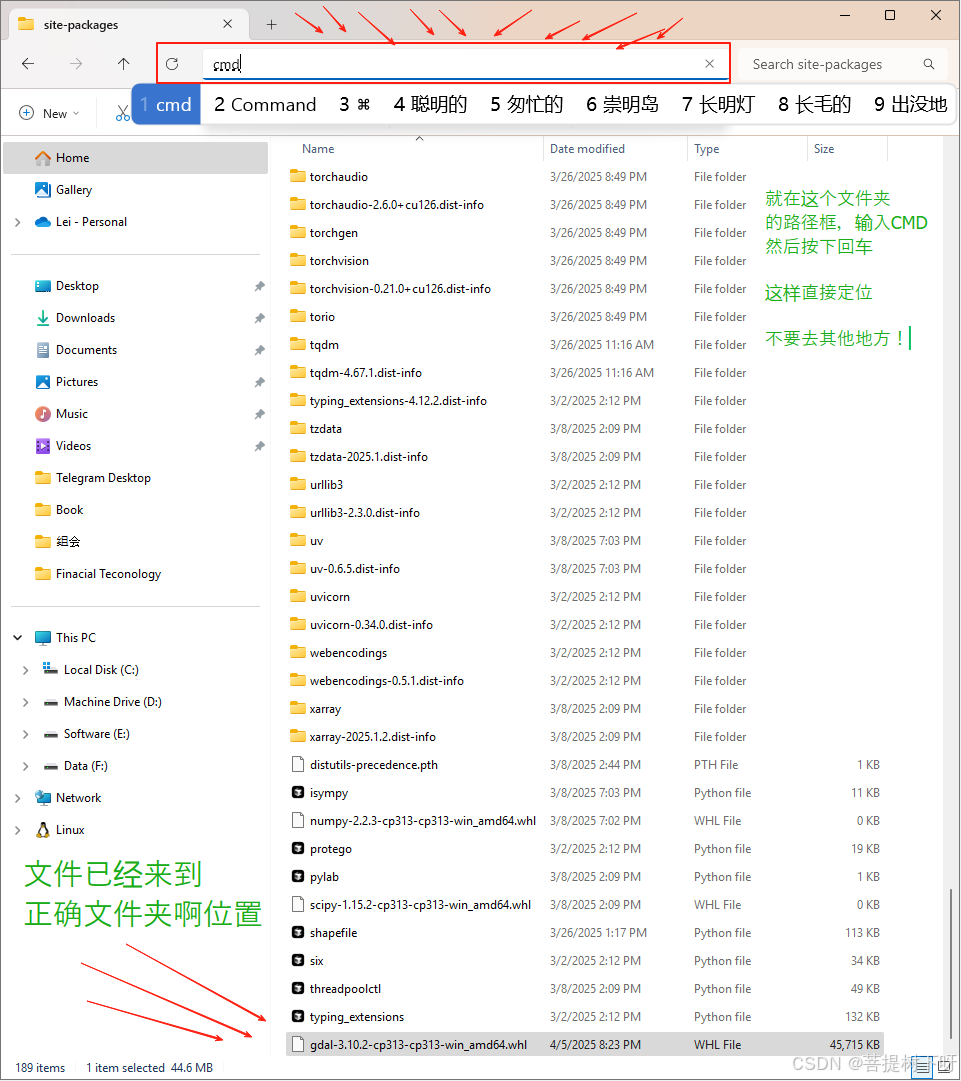Sort by Name column header
Image resolution: width=961 pixels, height=1081 pixels.
tap(318, 149)
